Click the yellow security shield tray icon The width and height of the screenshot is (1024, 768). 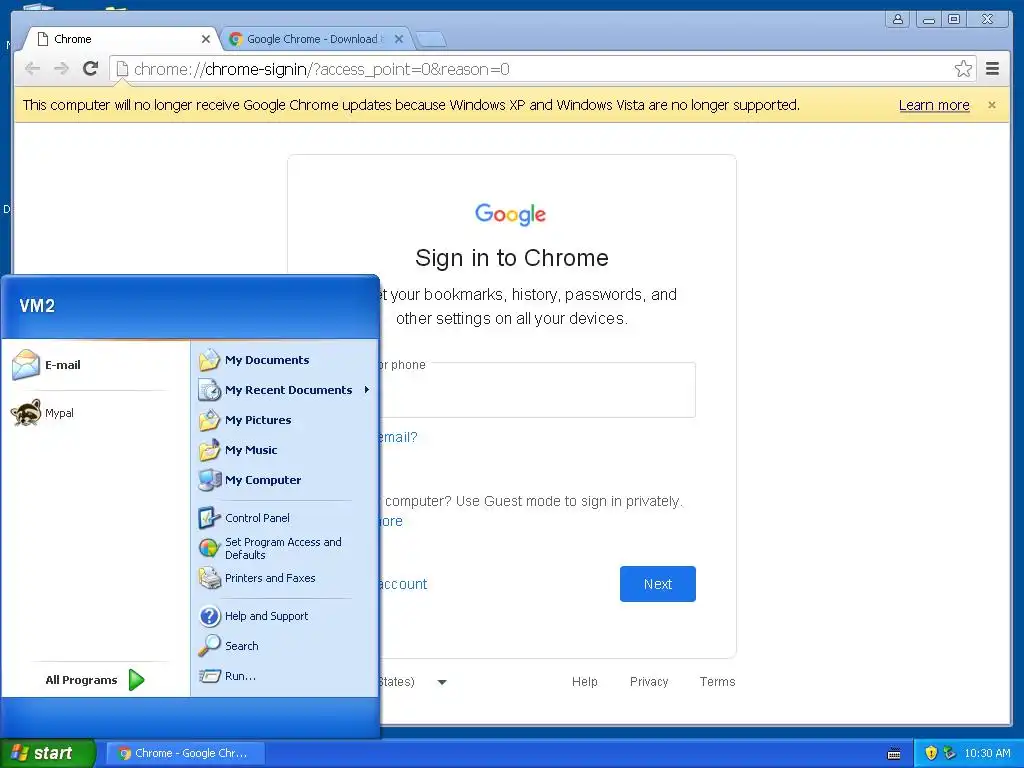(931, 753)
